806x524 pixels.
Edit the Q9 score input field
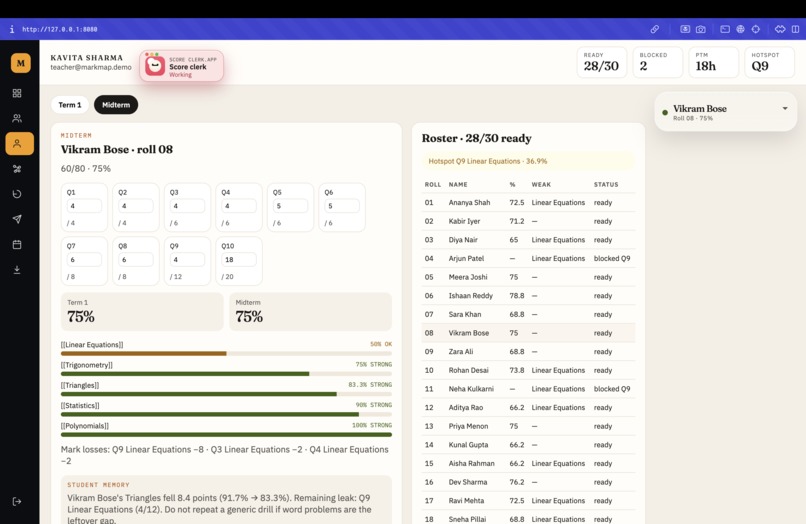pos(187,260)
